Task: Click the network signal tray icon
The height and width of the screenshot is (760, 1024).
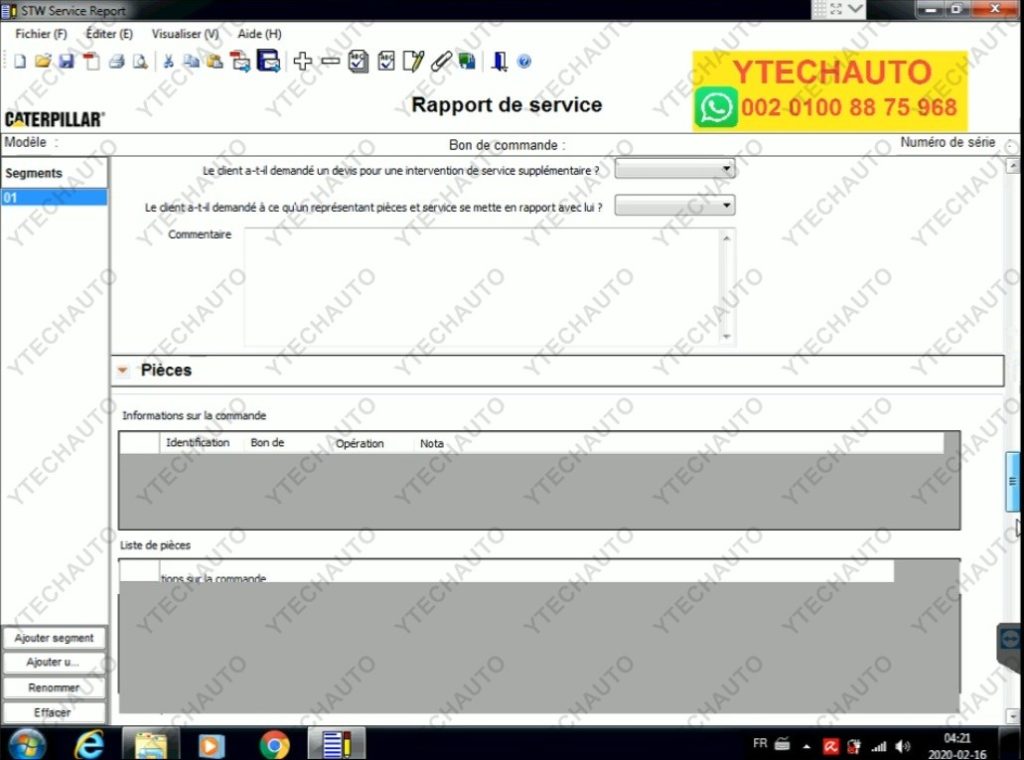Action: pos(879,746)
